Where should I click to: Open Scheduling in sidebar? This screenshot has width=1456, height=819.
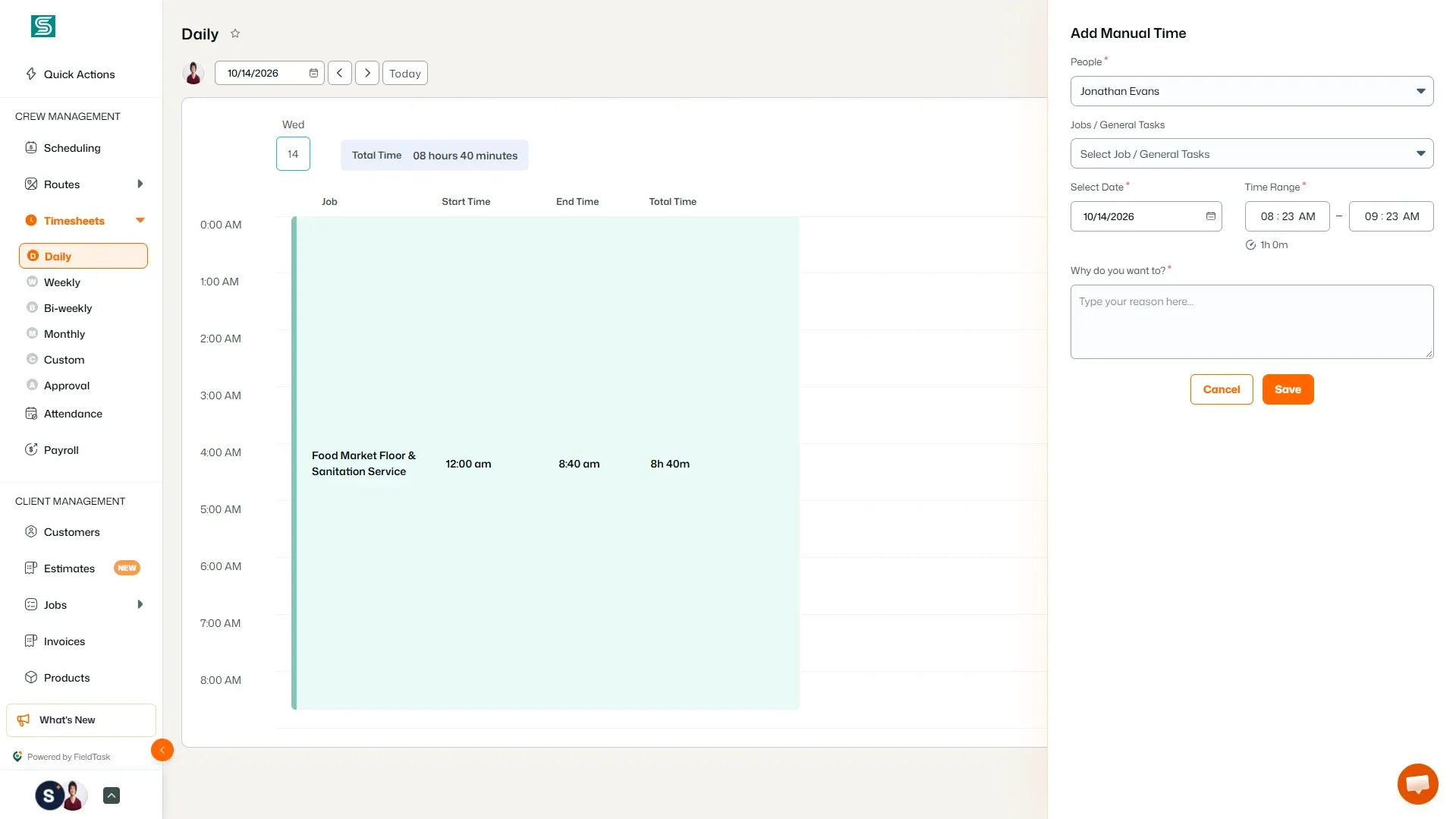tap(72, 148)
